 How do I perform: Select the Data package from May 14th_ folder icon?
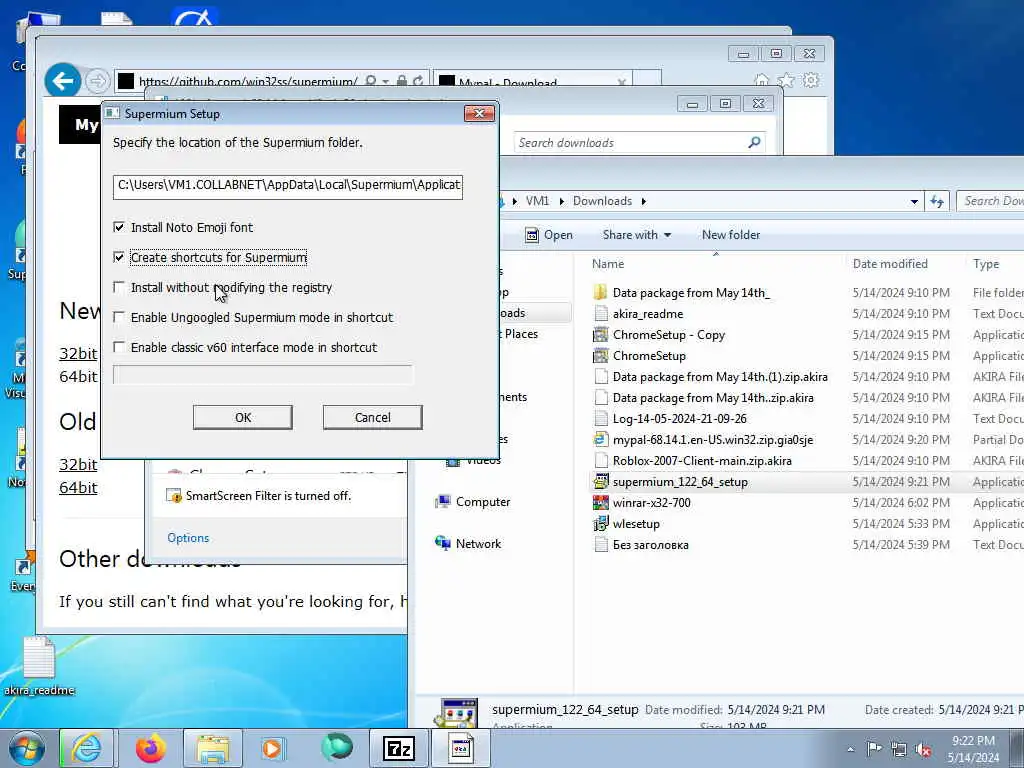coord(600,293)
